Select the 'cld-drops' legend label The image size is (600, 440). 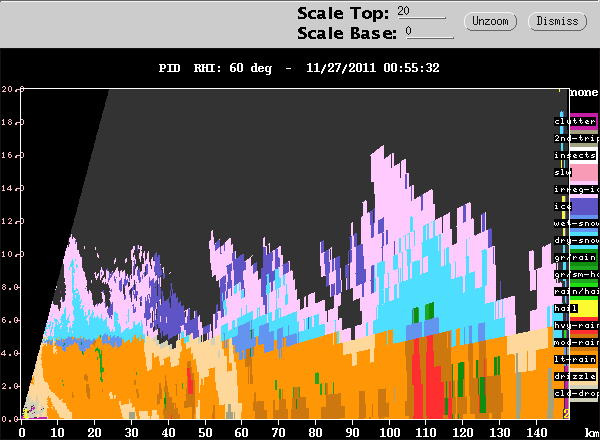[577, 393]
